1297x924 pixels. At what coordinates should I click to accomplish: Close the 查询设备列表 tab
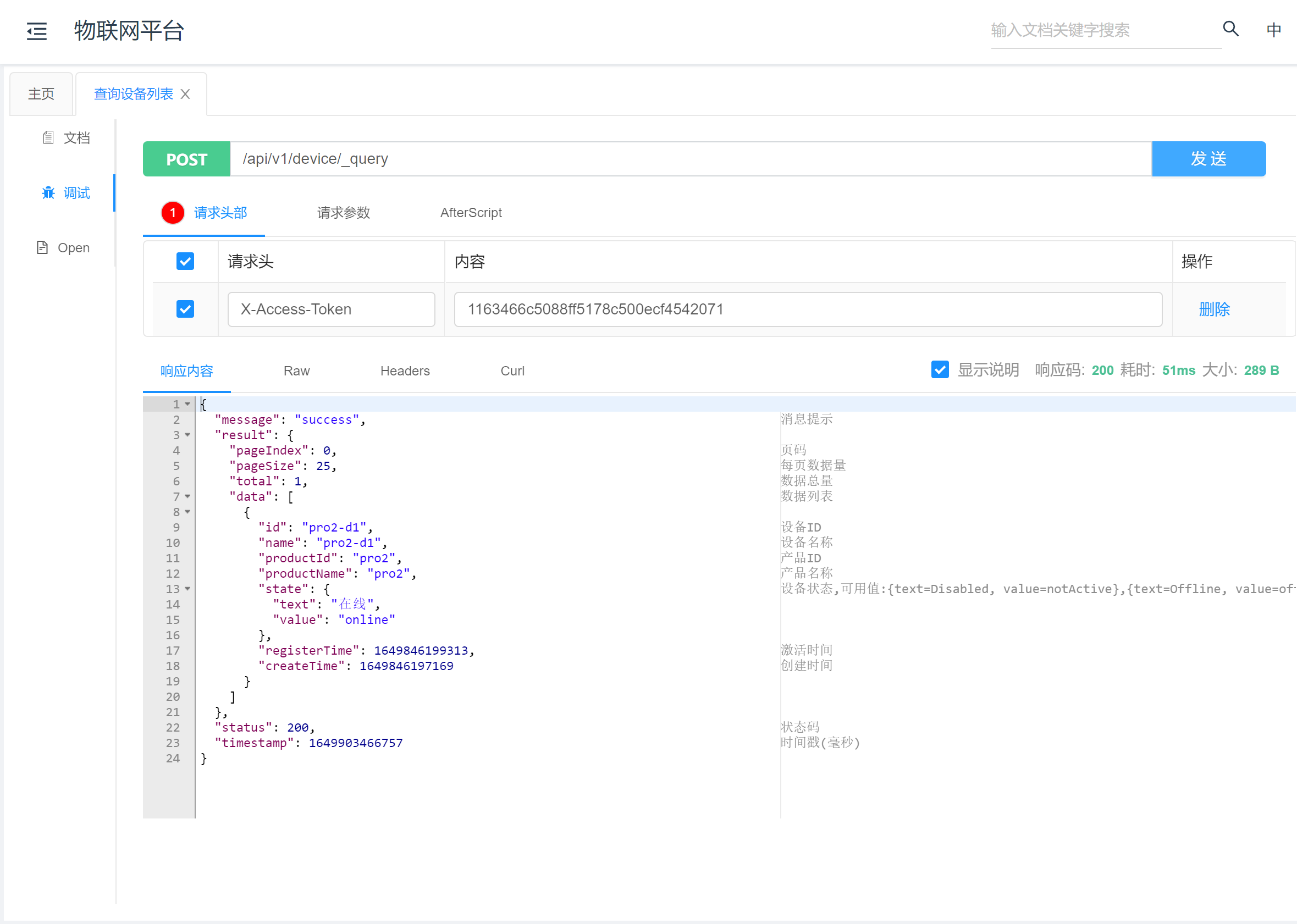185,94
